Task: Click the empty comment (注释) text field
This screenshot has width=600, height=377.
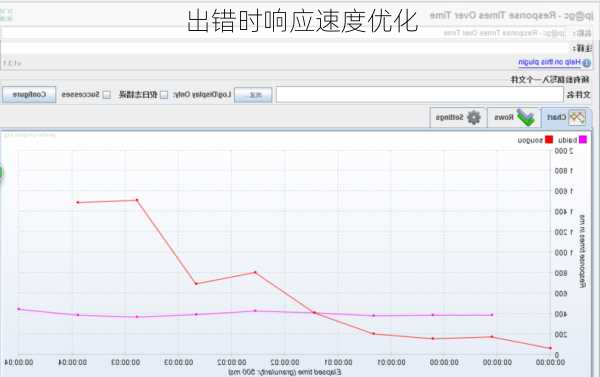Action: 284,48
